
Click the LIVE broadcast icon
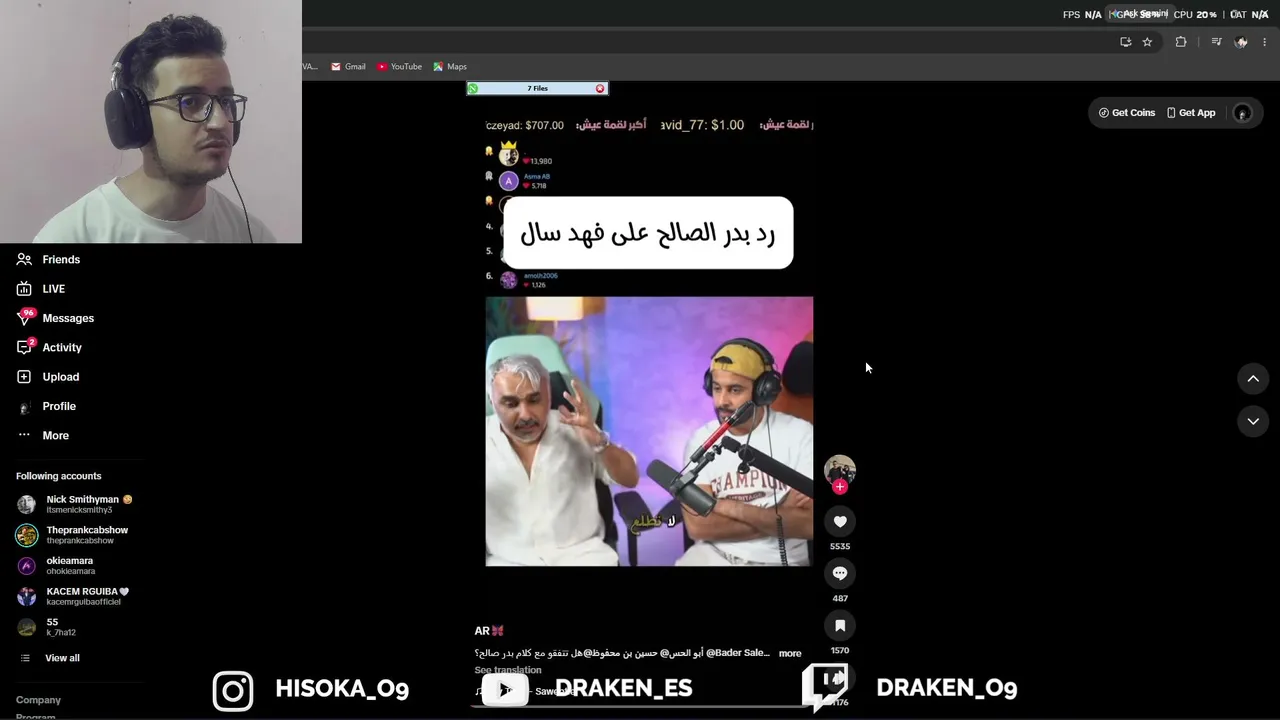(24, 289)
